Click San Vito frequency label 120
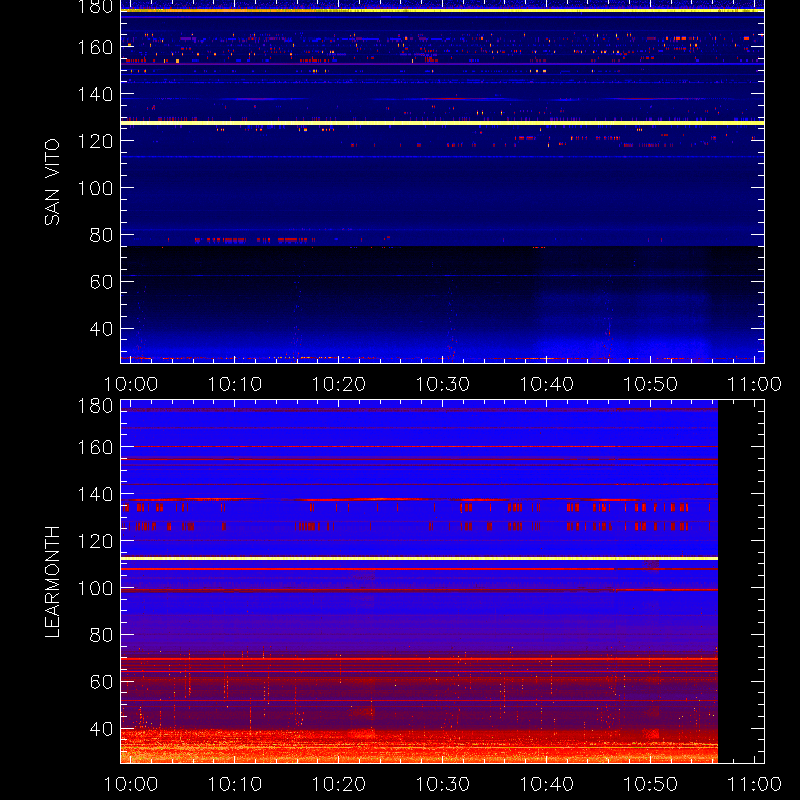The width and height of the screenshot is (800, 800). [x=95, y=141]
